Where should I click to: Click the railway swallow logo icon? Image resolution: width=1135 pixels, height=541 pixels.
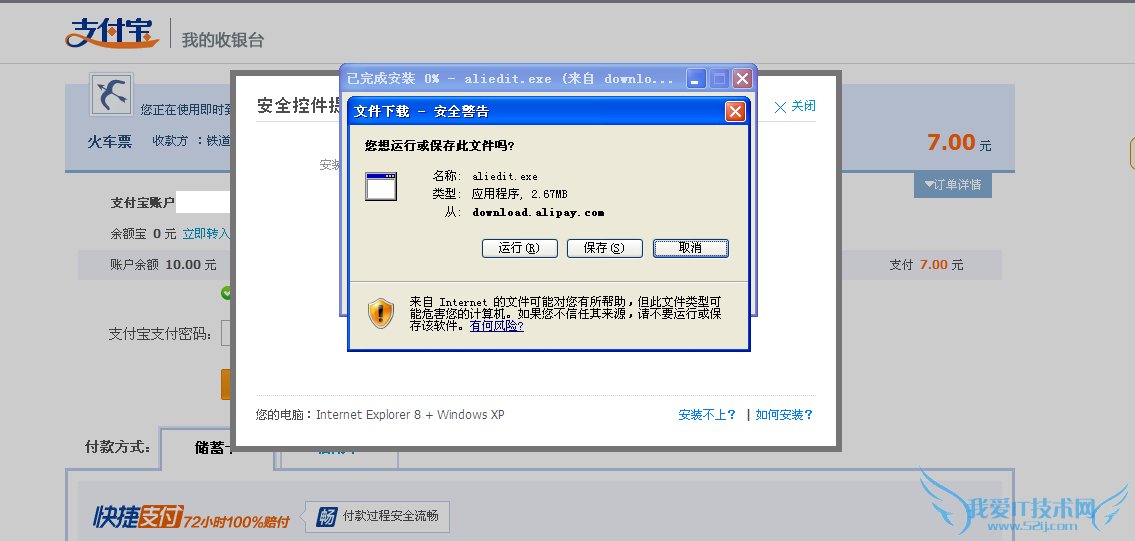click(x=111, y=94)
